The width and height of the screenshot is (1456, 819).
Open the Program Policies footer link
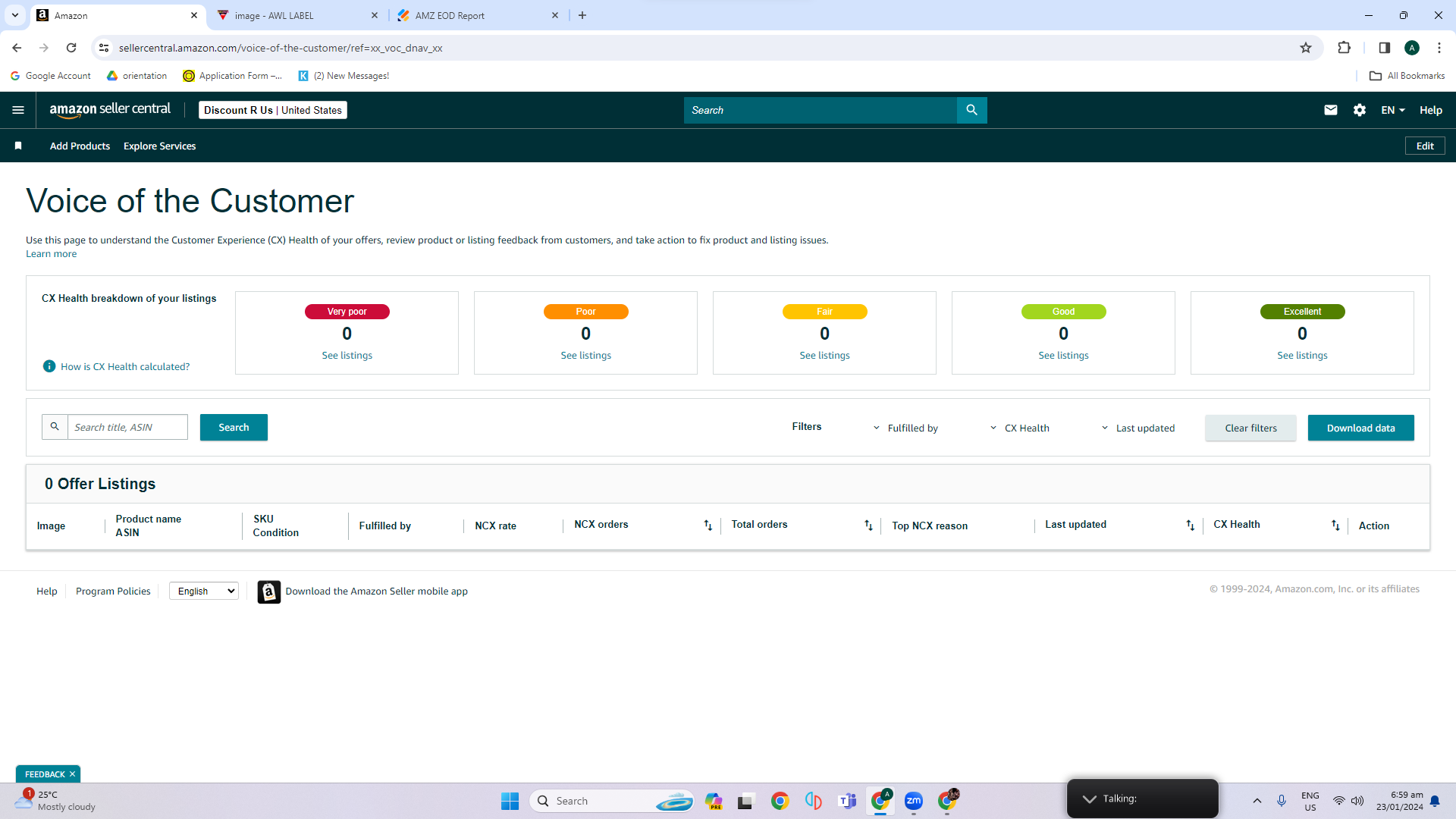pyautogui.click(x=113, y=591)
